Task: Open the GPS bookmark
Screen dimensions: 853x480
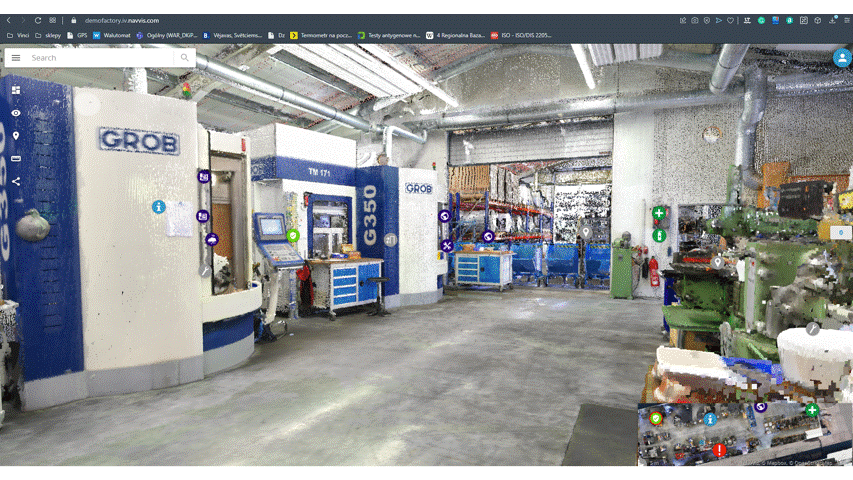Action: pos(77,35)
